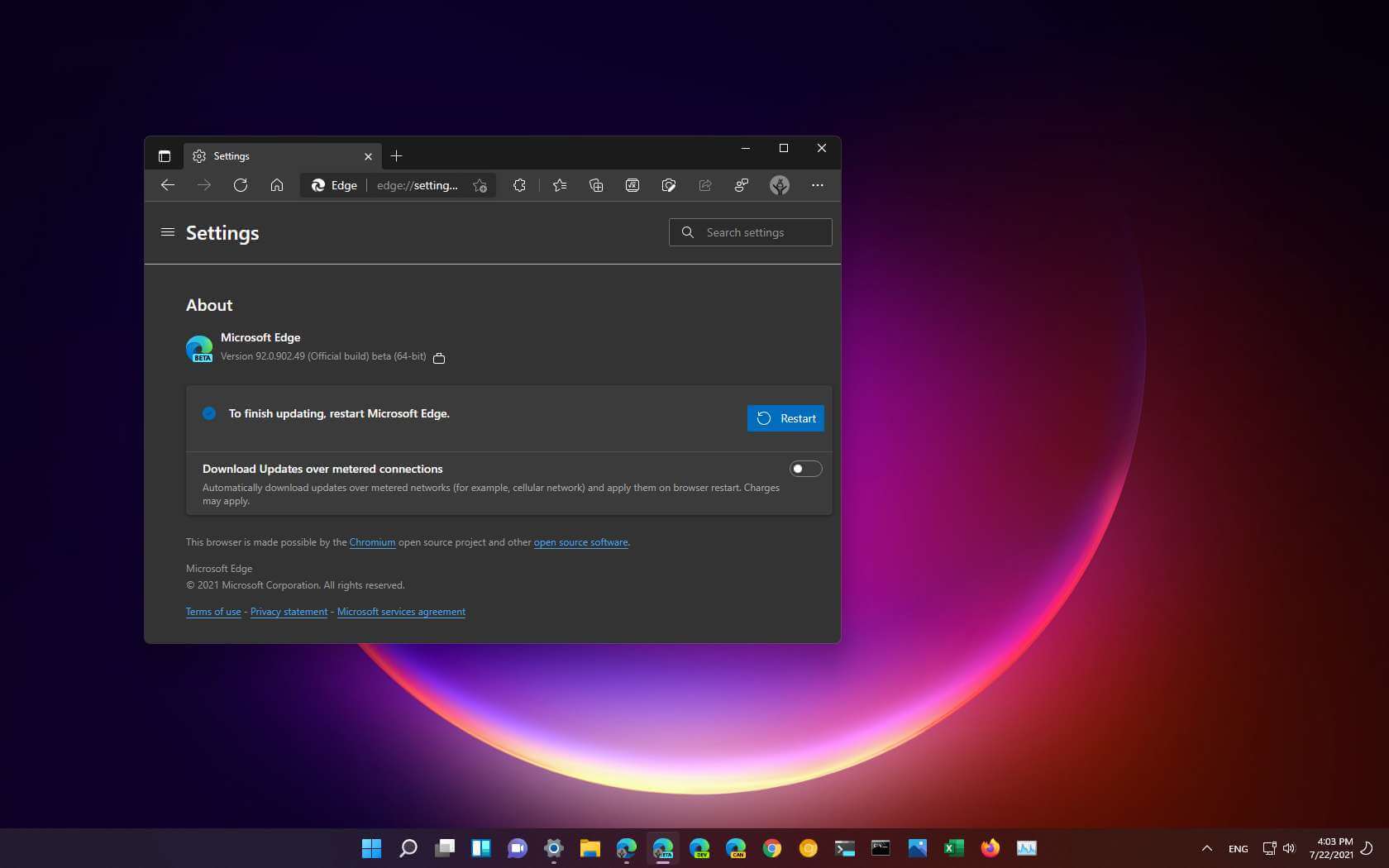The height and width of the screenshot is (868, 1389).
Task: Click the Share icon in toolbar
Action: click(705, 185)
